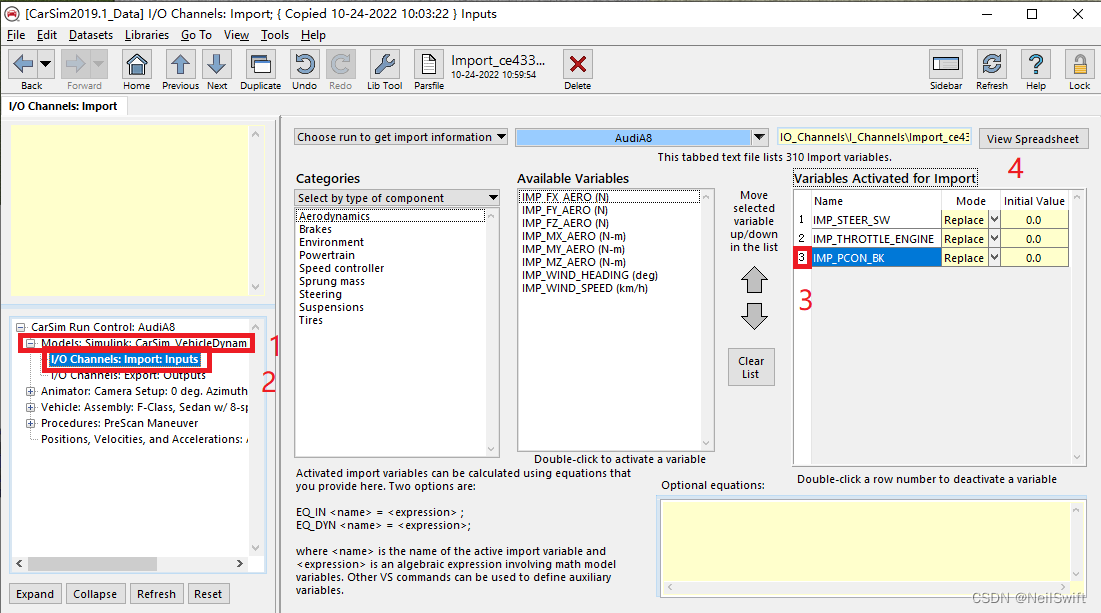Open the View menu

tap(237, 35)
